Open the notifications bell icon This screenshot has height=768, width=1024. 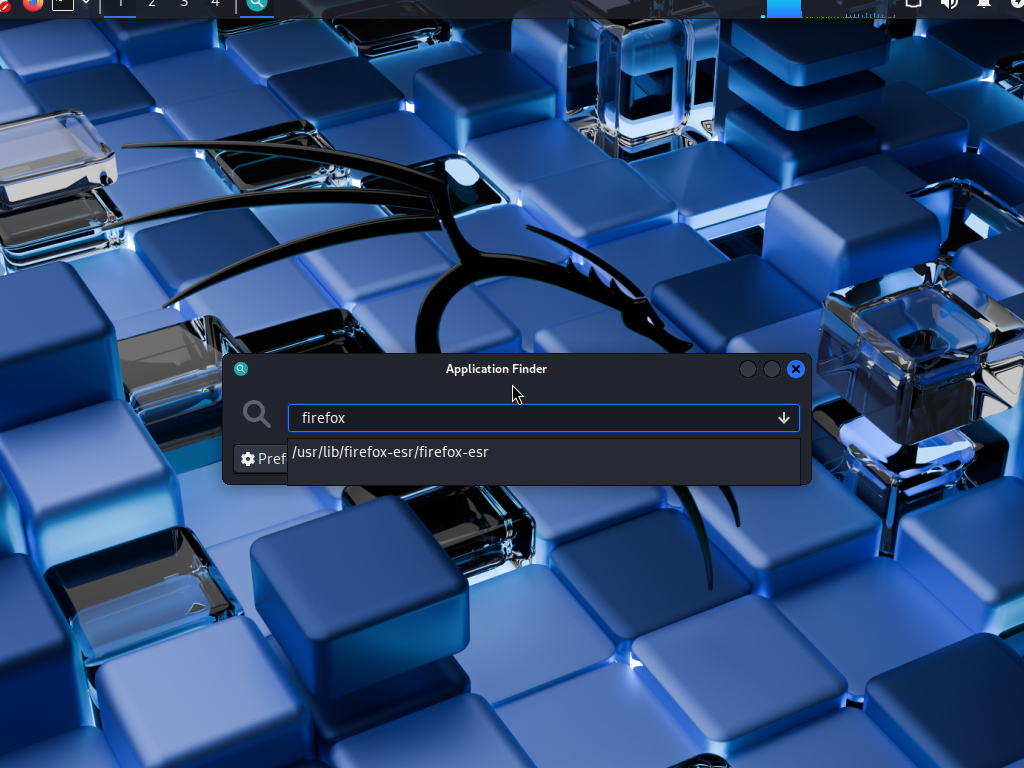[984, 4]
